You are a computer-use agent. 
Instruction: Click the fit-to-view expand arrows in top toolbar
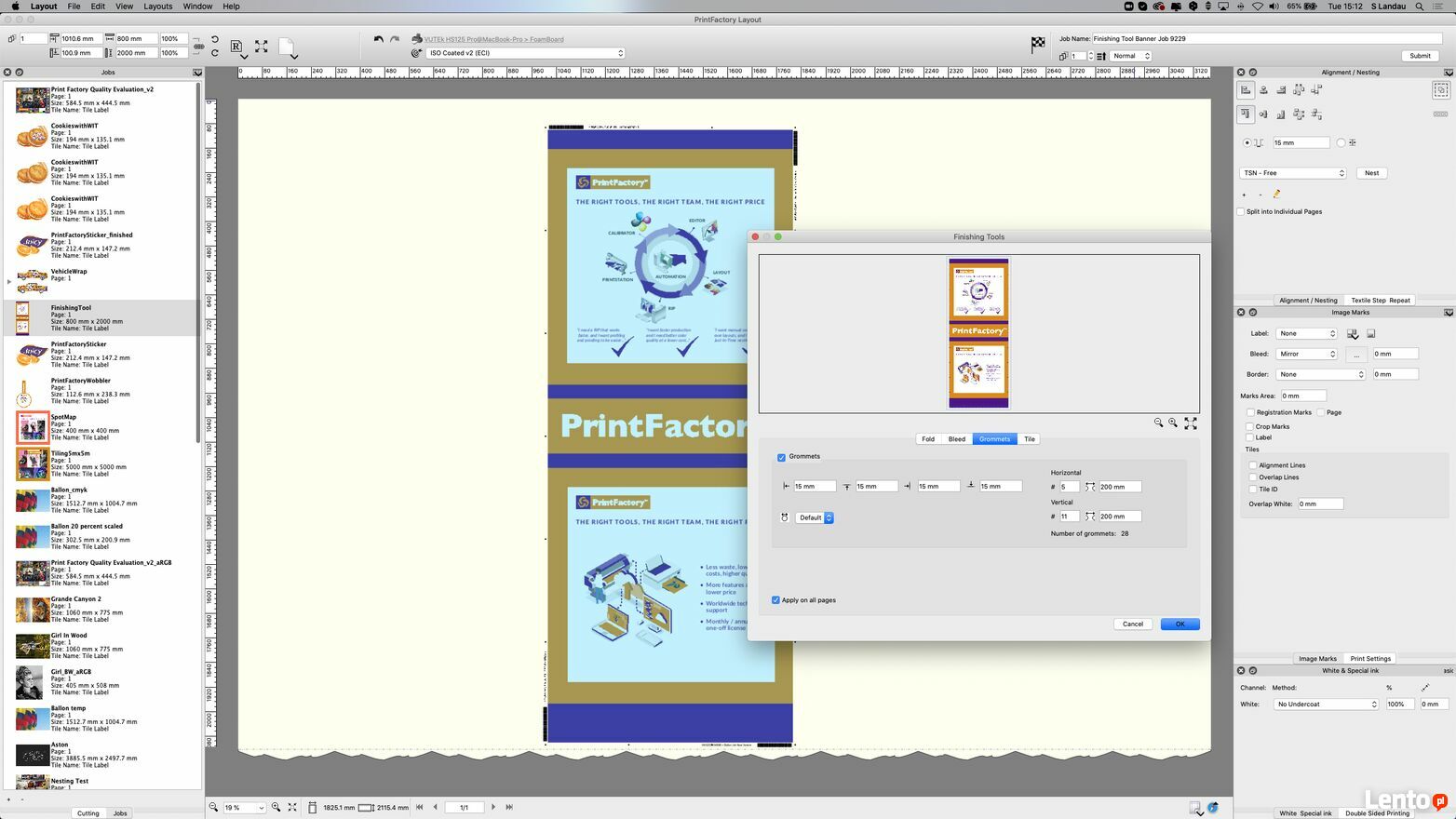pyautogui.click(x=262, y=46)
